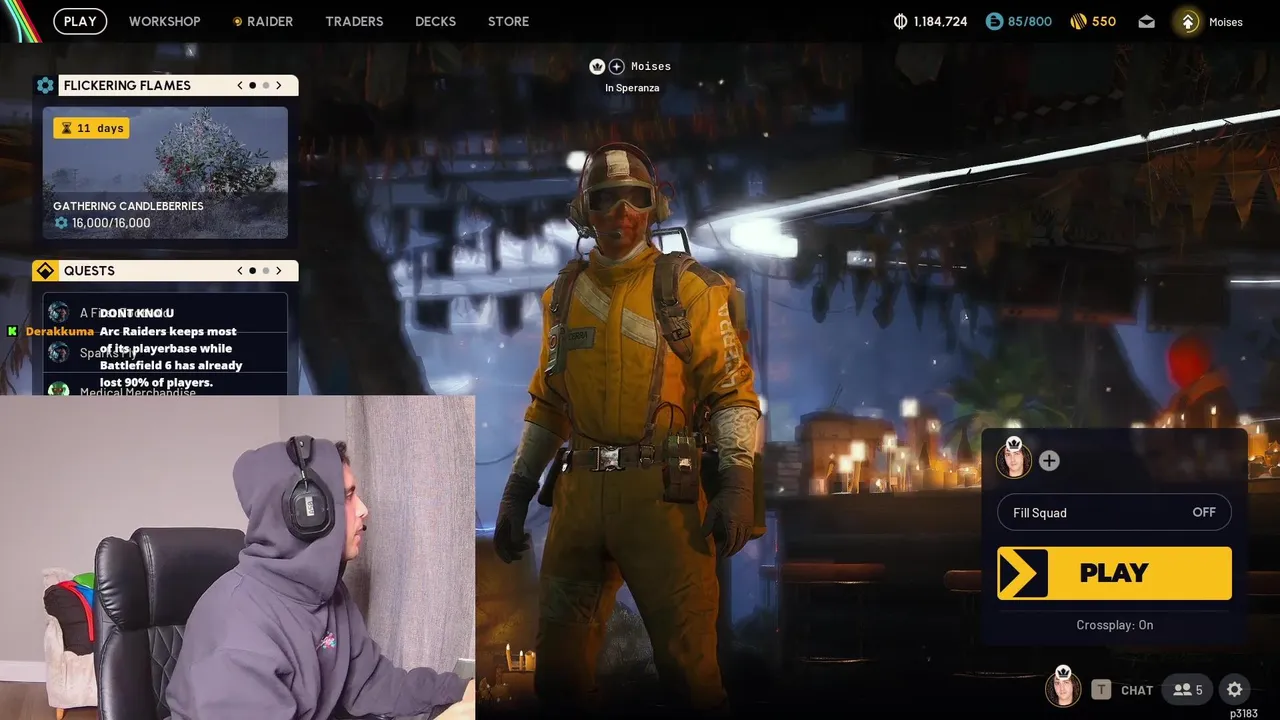Open the STORE tab
The image size is (1280, 720).
point(508,21)
